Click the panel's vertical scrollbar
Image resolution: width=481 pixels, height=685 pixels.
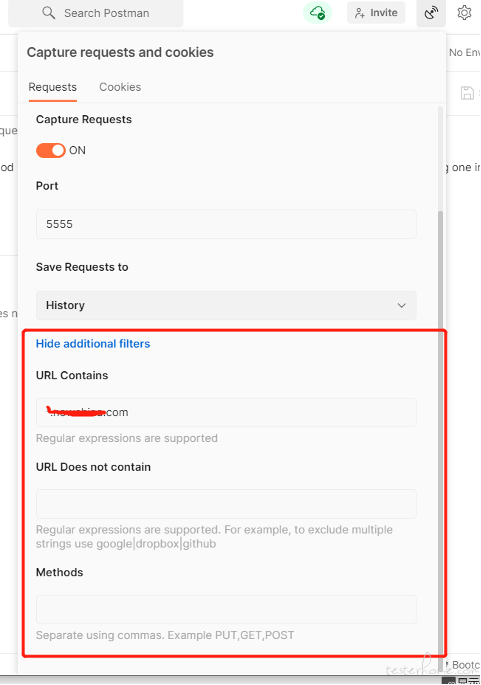tap(440, 432)
